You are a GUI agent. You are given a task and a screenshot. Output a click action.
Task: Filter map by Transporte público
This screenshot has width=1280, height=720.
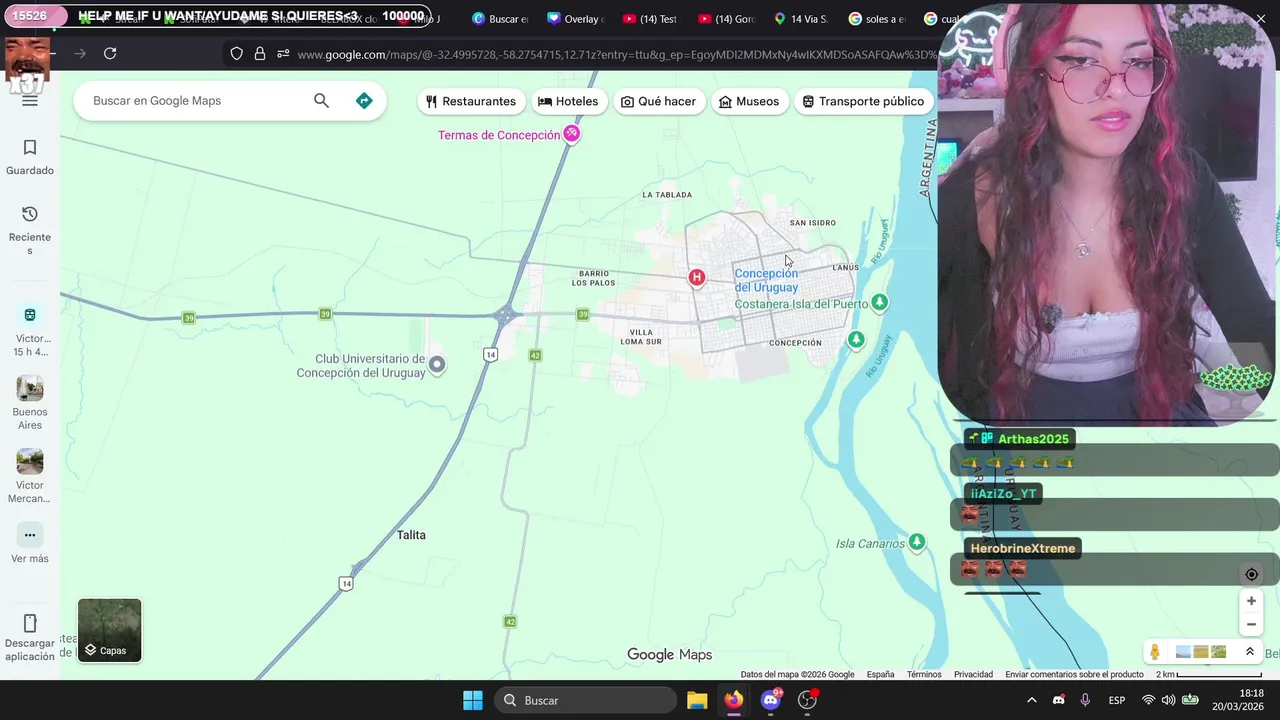(863, 101)
